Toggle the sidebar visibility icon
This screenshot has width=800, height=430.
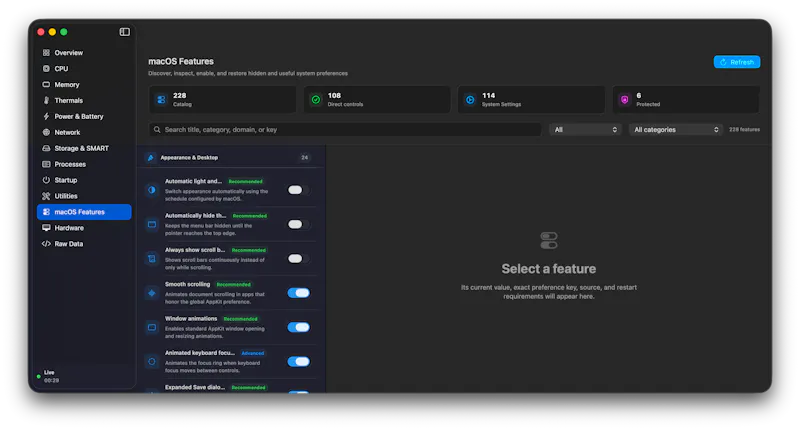pyautogui.click(x=124, y=32)
